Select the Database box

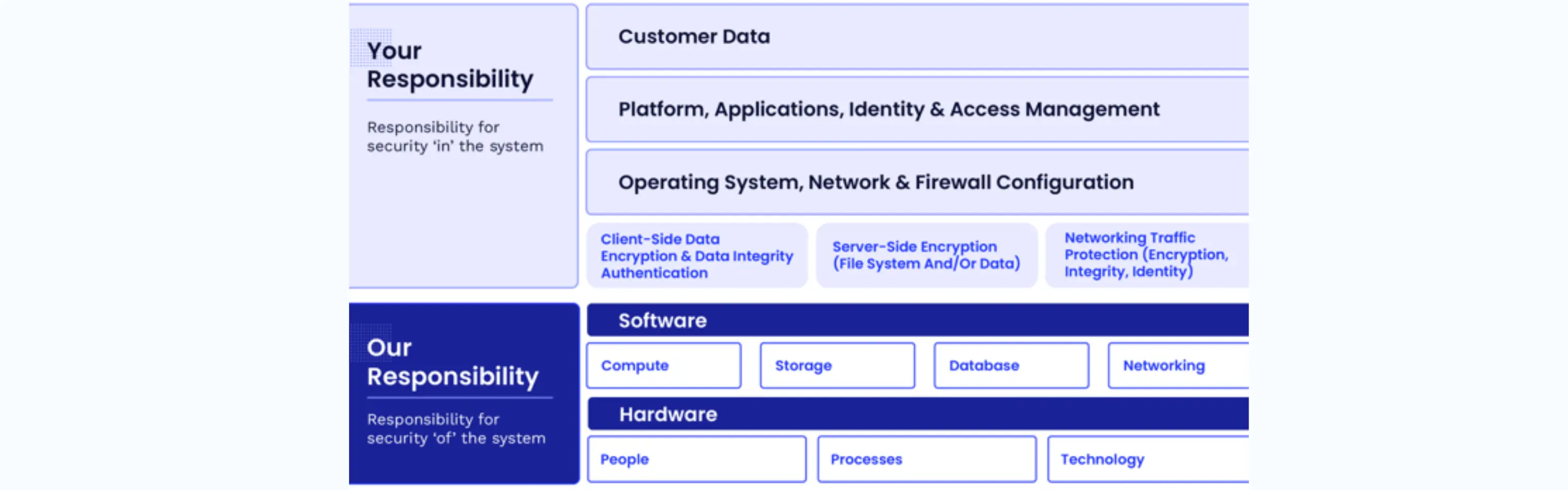[1012, 365]
